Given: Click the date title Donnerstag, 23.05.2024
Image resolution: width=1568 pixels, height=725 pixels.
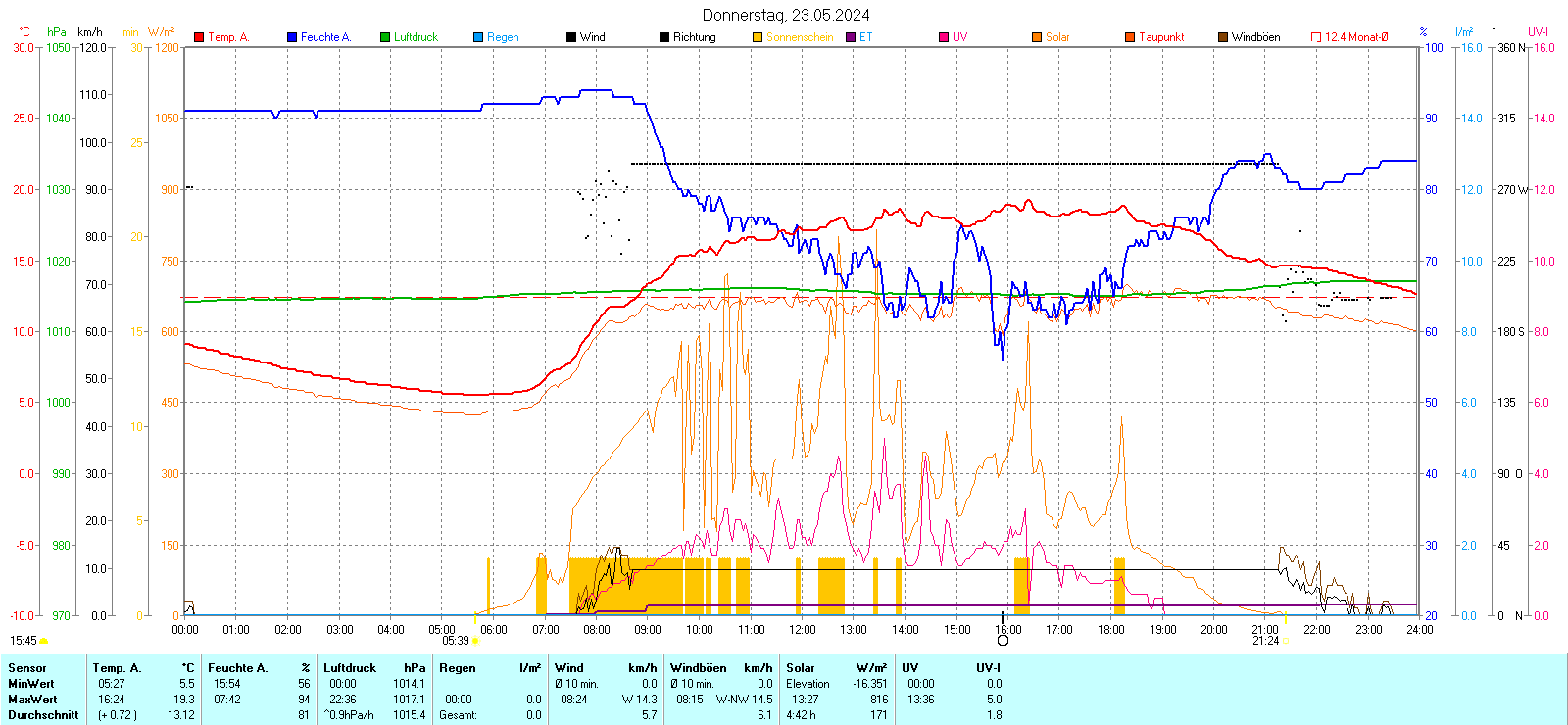Looking at the screenshot, I should click(x=786, y=15).
